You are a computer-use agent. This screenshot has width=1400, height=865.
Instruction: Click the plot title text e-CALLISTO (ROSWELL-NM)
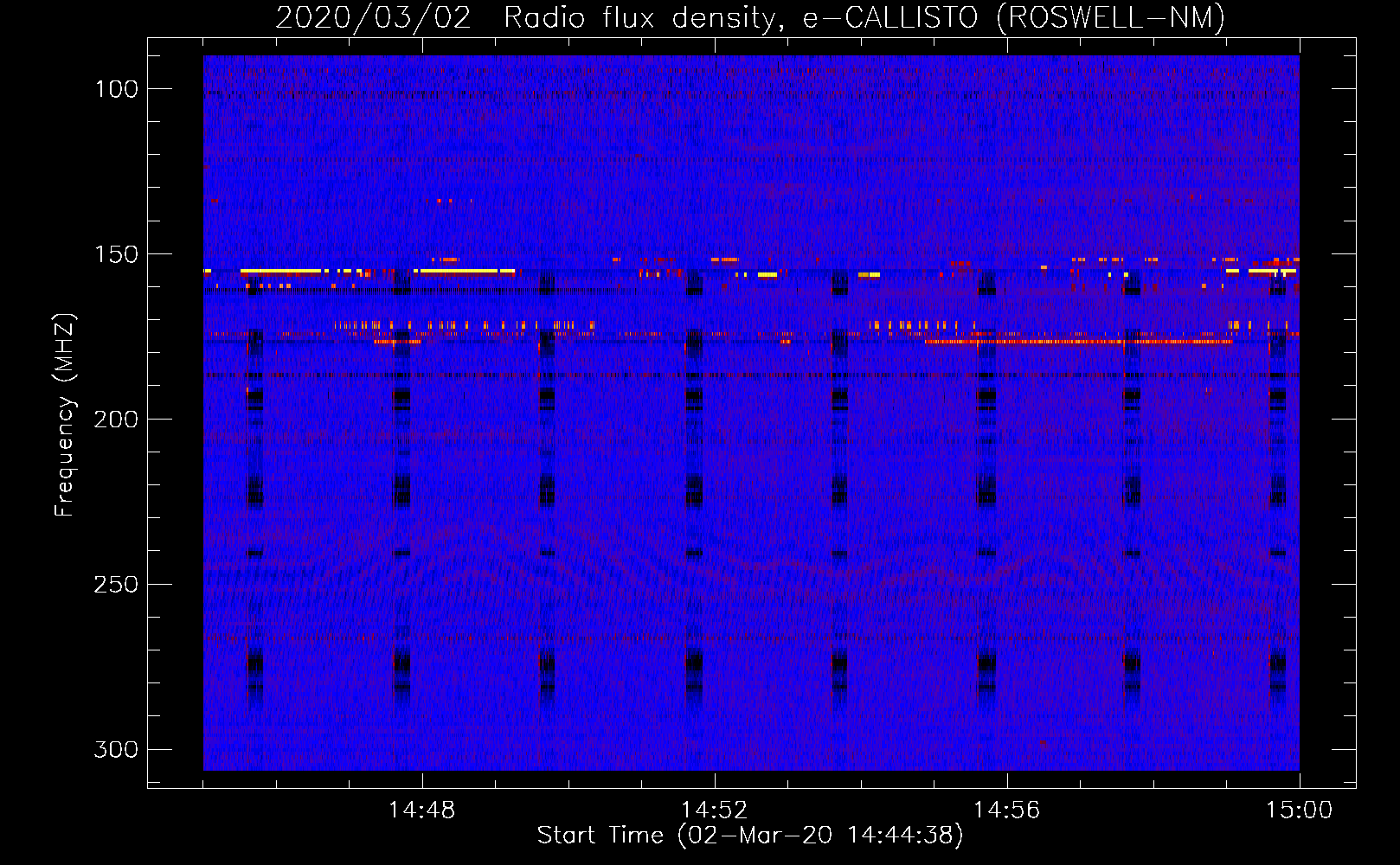[x=1013, y=17]
